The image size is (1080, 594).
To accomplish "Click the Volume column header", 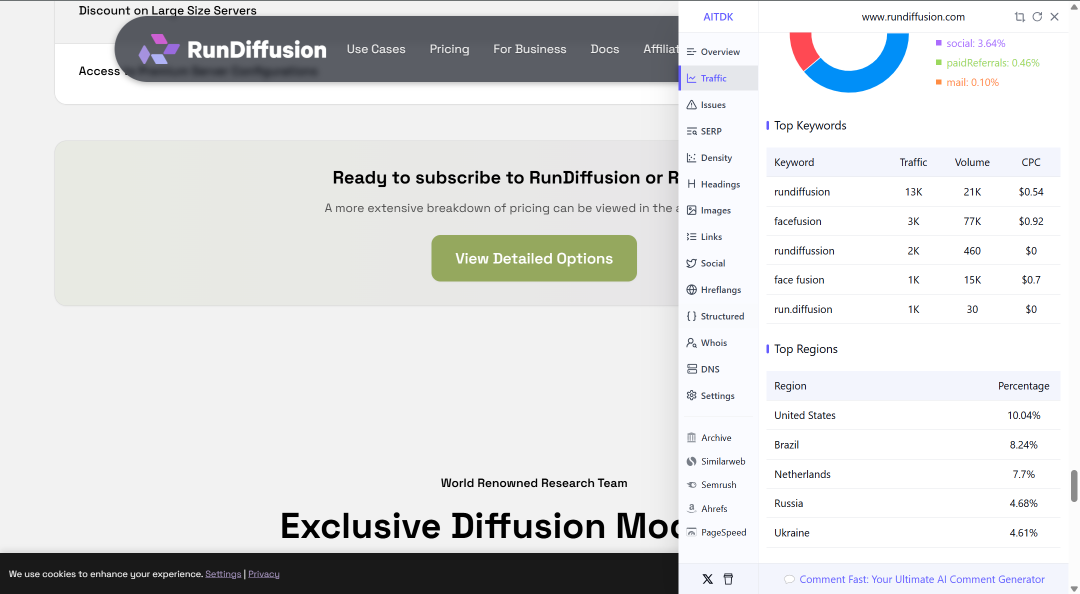I will click(972, 162).
